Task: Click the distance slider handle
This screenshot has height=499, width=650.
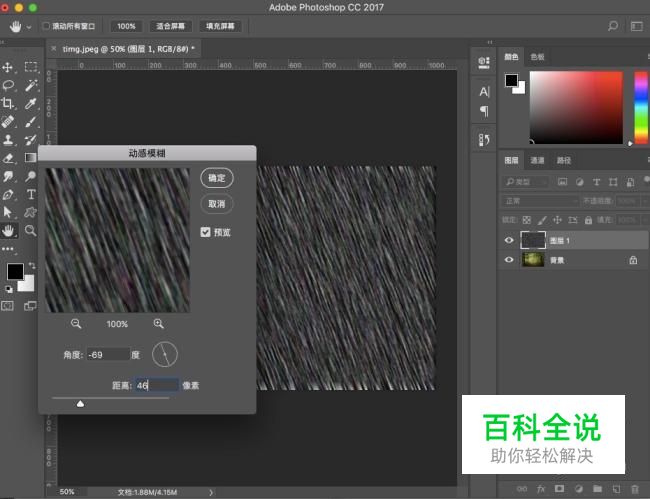Action: [x=80, y=404]
